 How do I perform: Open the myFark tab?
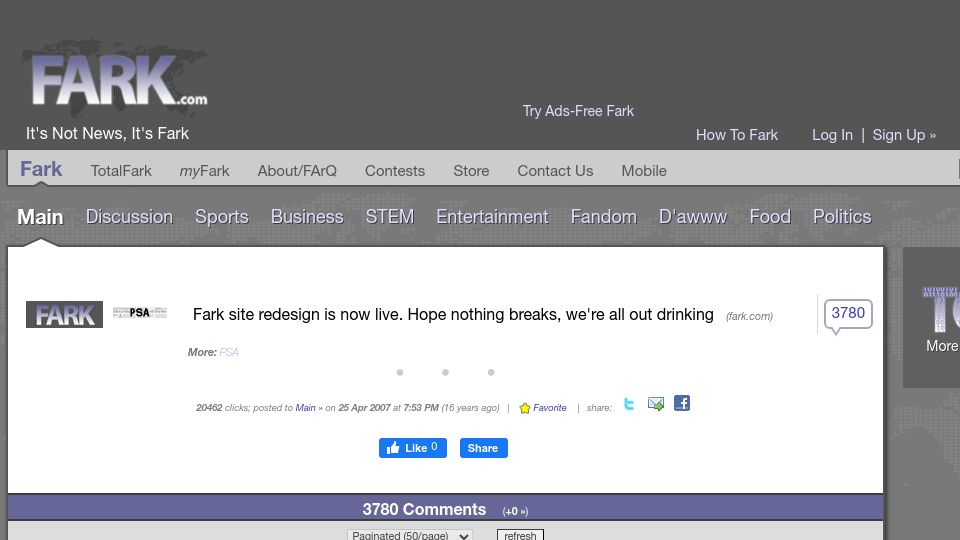204,171
